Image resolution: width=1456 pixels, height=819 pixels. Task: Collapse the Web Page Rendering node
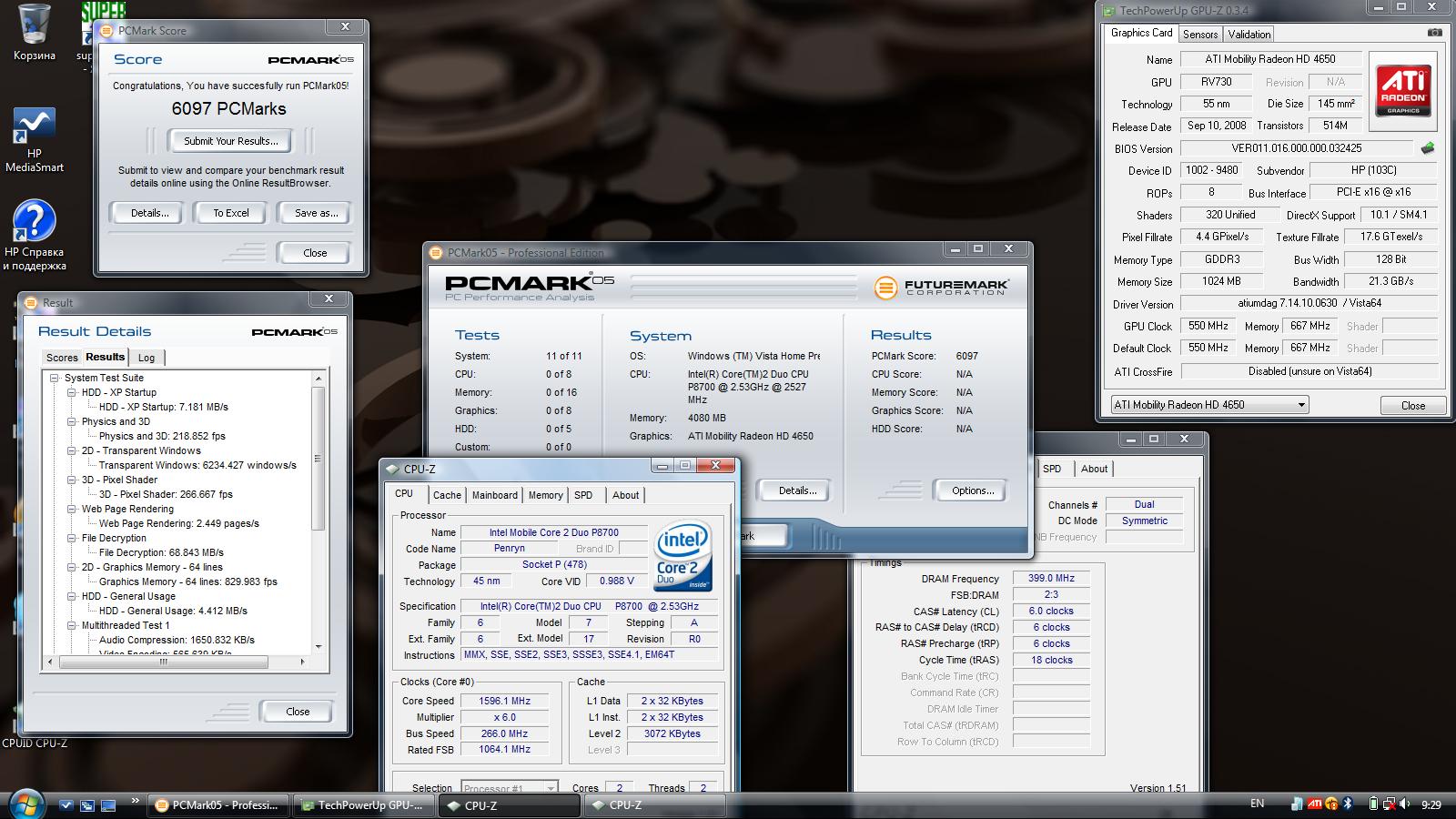[72, 509]
